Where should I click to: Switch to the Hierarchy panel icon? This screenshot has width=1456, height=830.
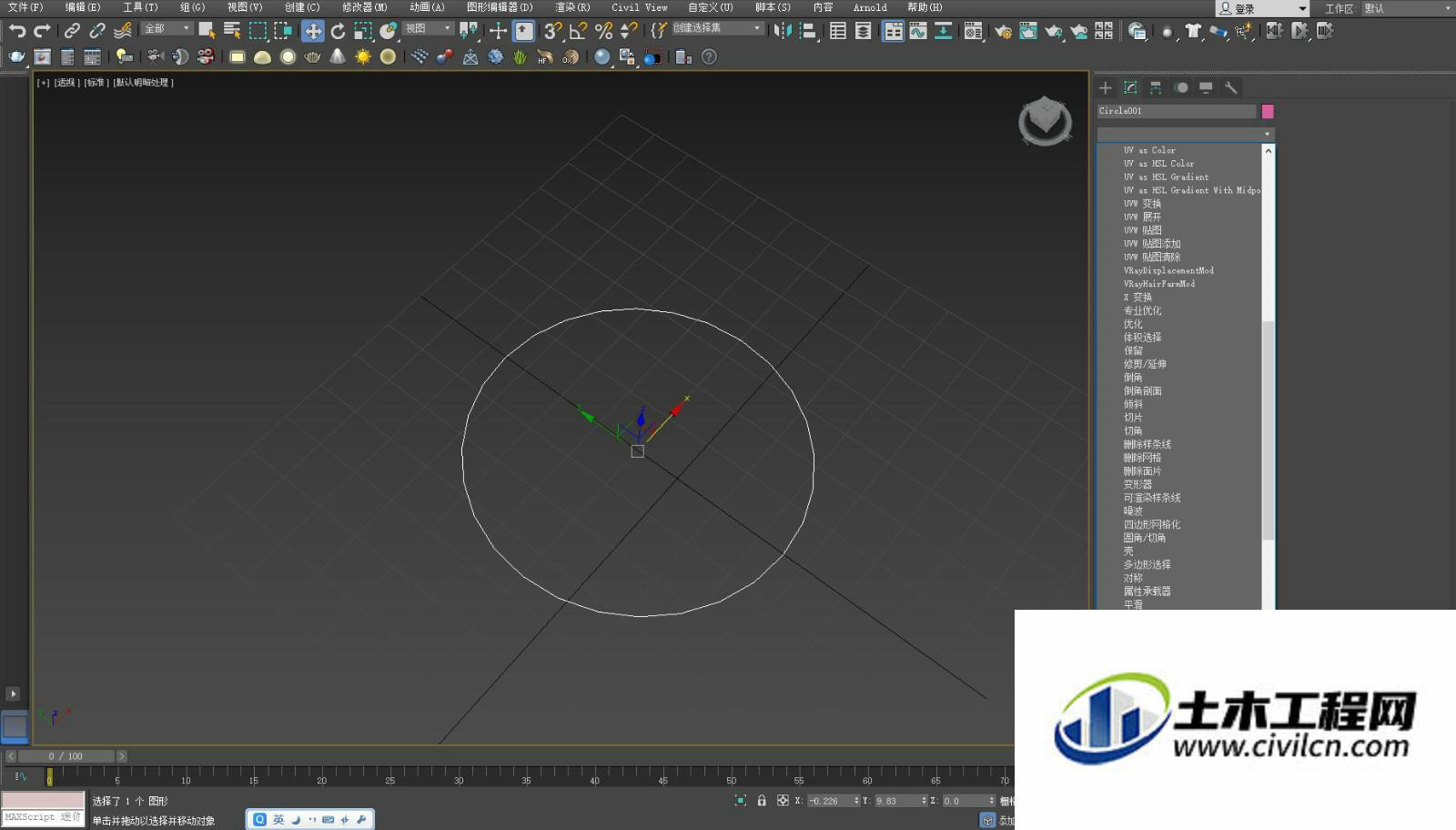coord(1156,87)
